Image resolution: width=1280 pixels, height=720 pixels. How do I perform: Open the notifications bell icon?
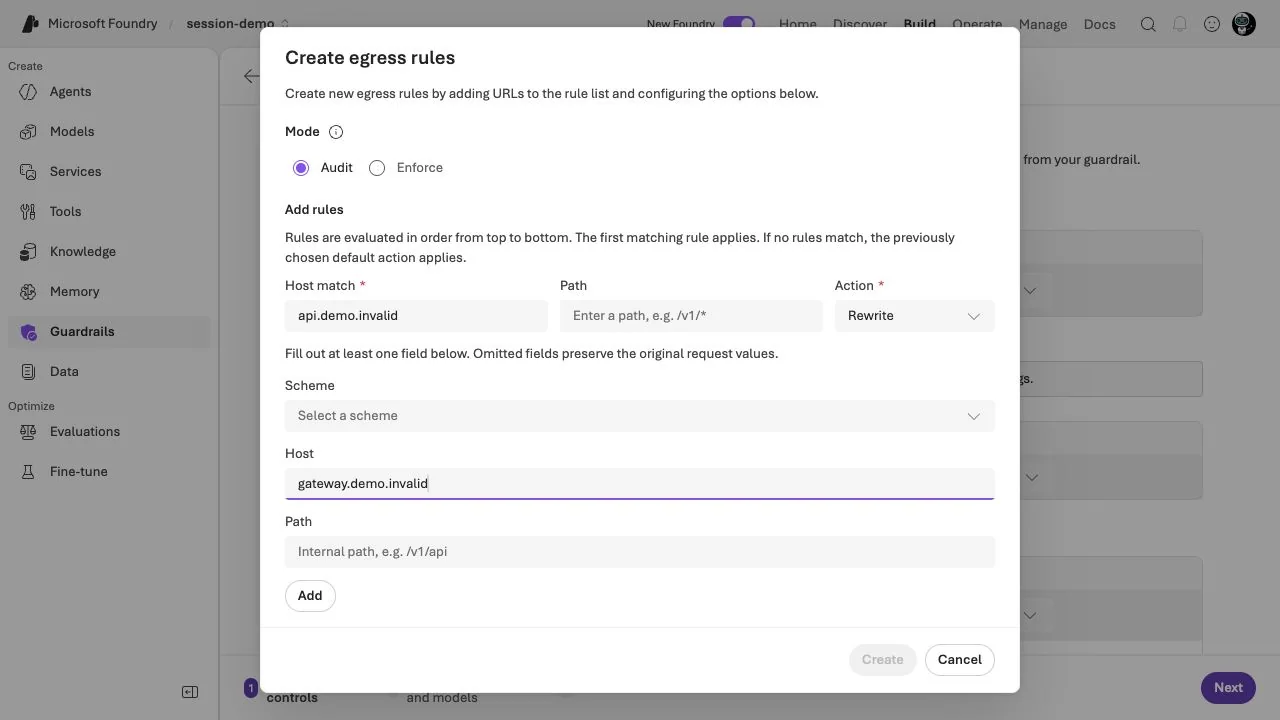(1180, 24)
